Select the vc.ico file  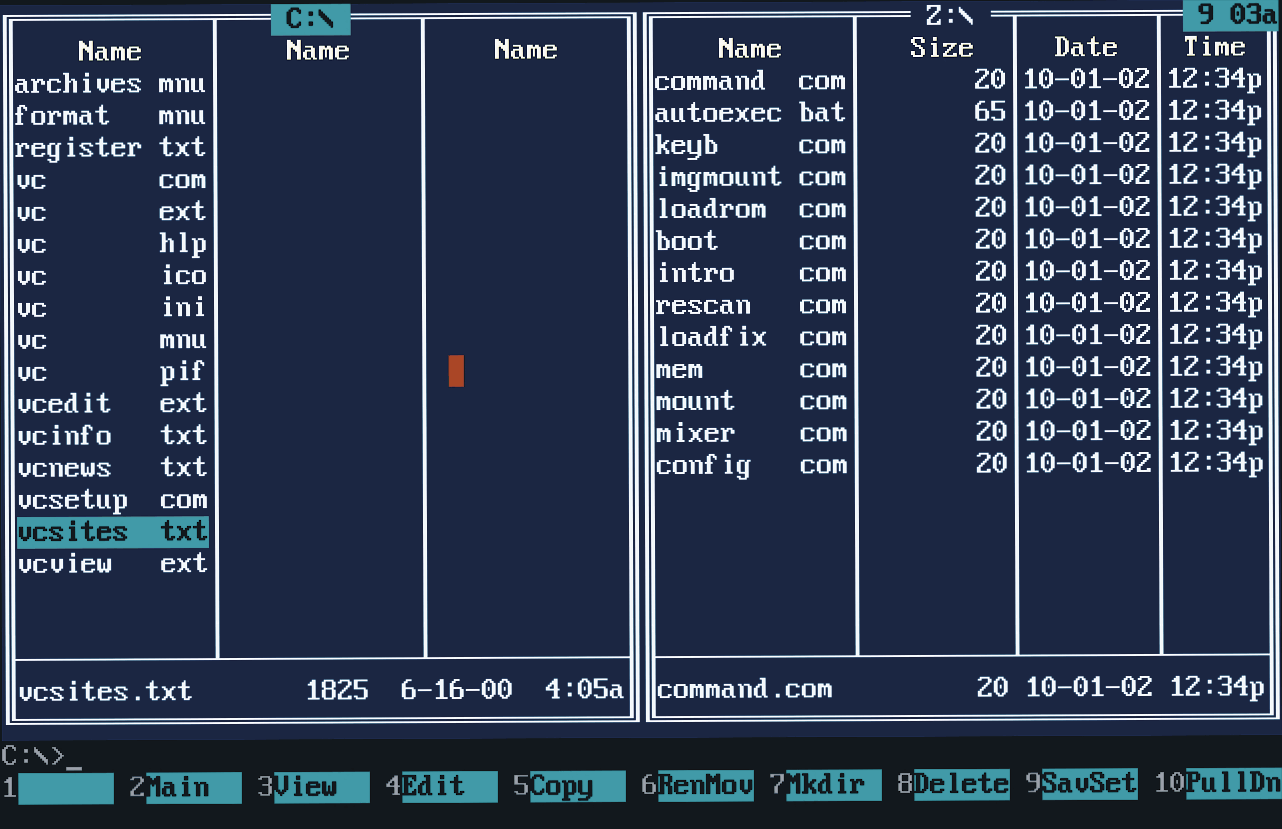coord(112,276)
